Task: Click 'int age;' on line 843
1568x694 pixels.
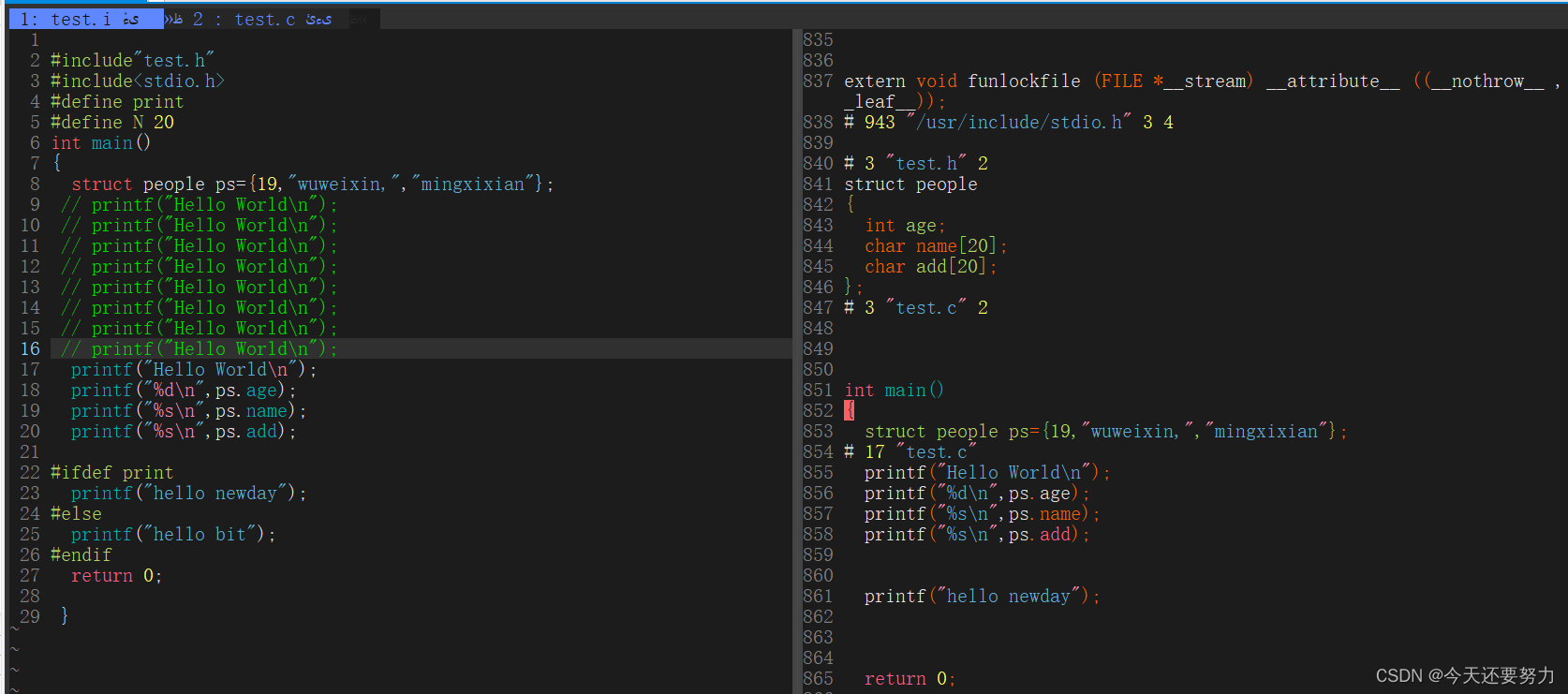Action: click(905, 226)
